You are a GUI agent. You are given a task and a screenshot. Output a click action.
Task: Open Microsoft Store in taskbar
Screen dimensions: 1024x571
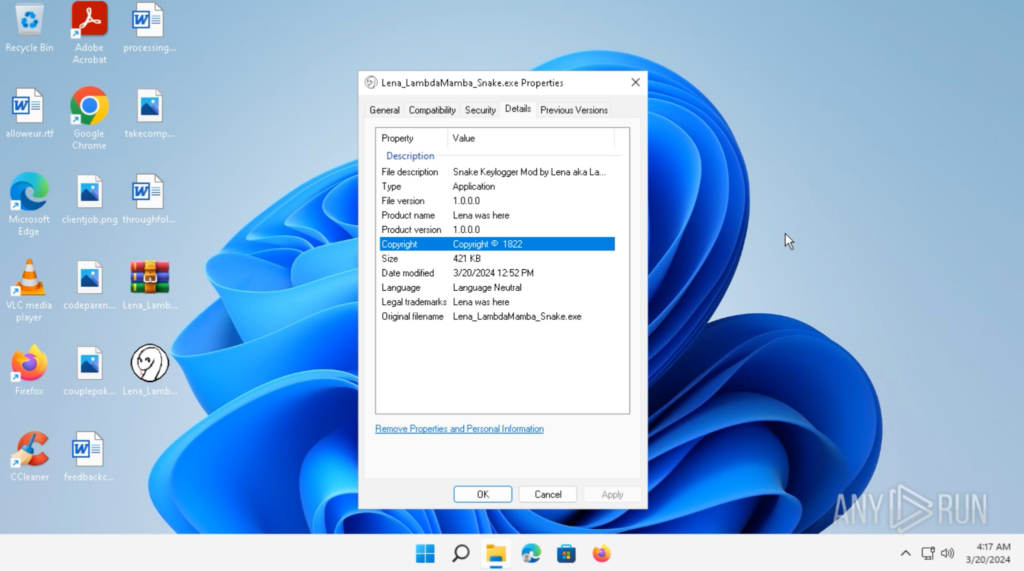coord(566,553)
